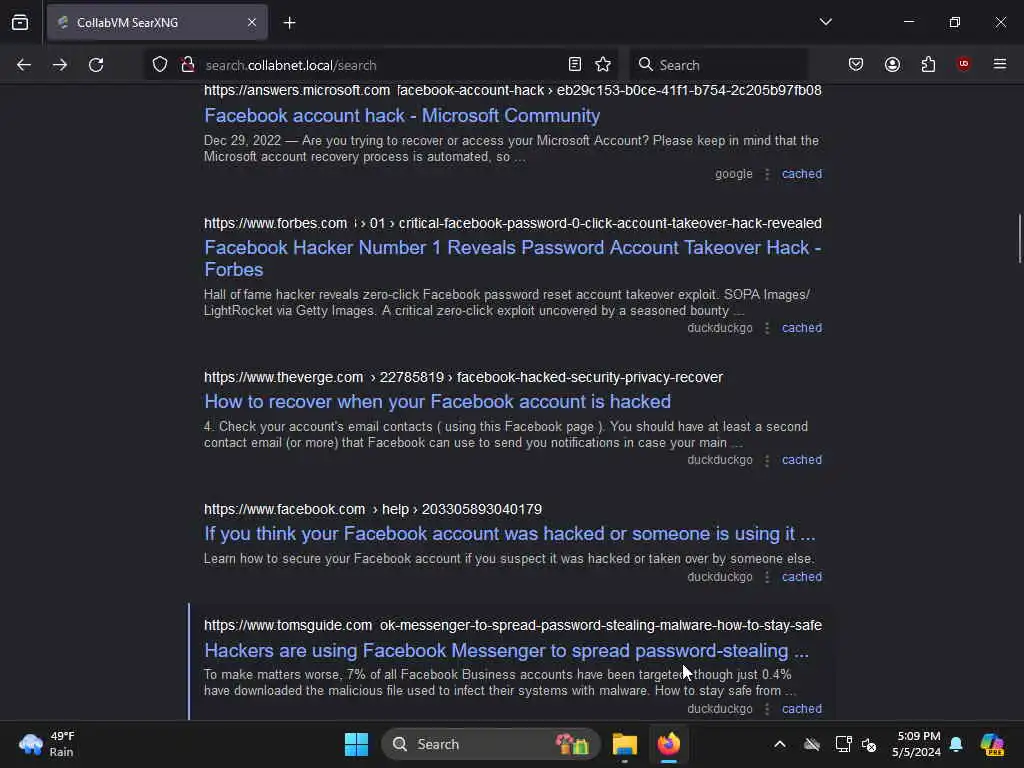Open Firefox View icon beside the tabs
1024x768 pixels.
20,23
